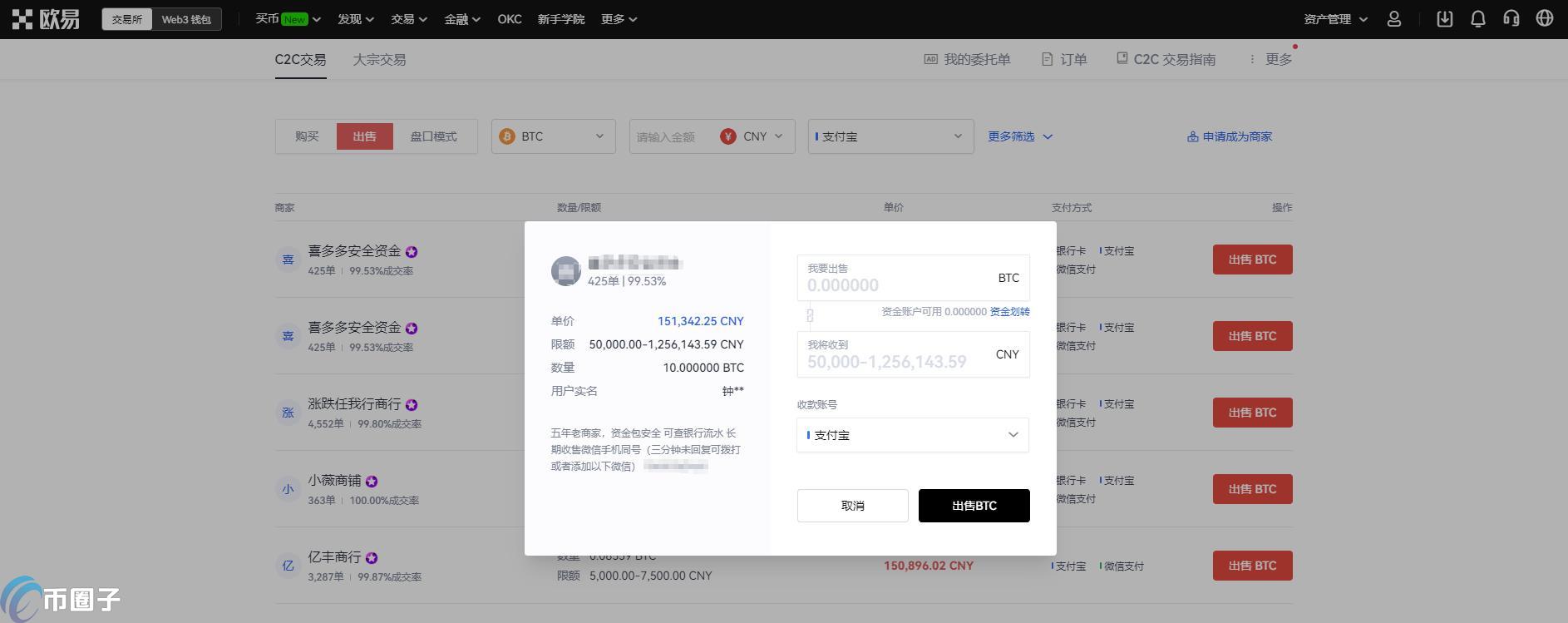
Task: Click price 150,896.02 CNY in 亿丰商行 row
Action: point(929,566)
